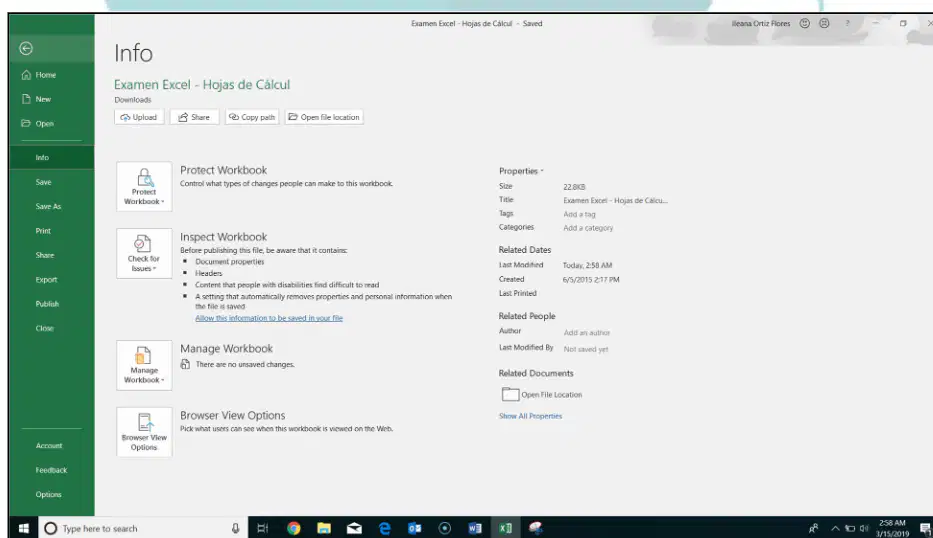Click the taskbar clock showing 2:58 AM
This screenshot has height=538, width=933.
tap(892, 528)
